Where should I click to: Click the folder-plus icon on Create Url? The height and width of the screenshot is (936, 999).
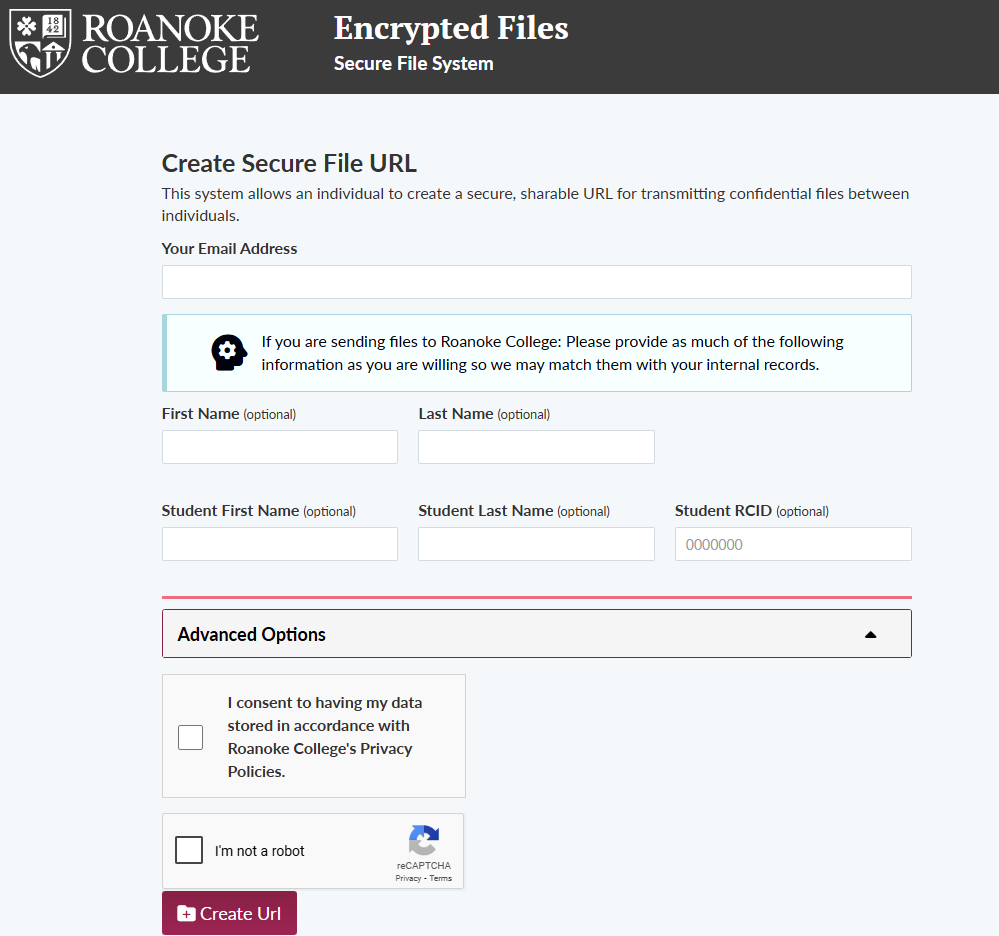pos(186,913)
